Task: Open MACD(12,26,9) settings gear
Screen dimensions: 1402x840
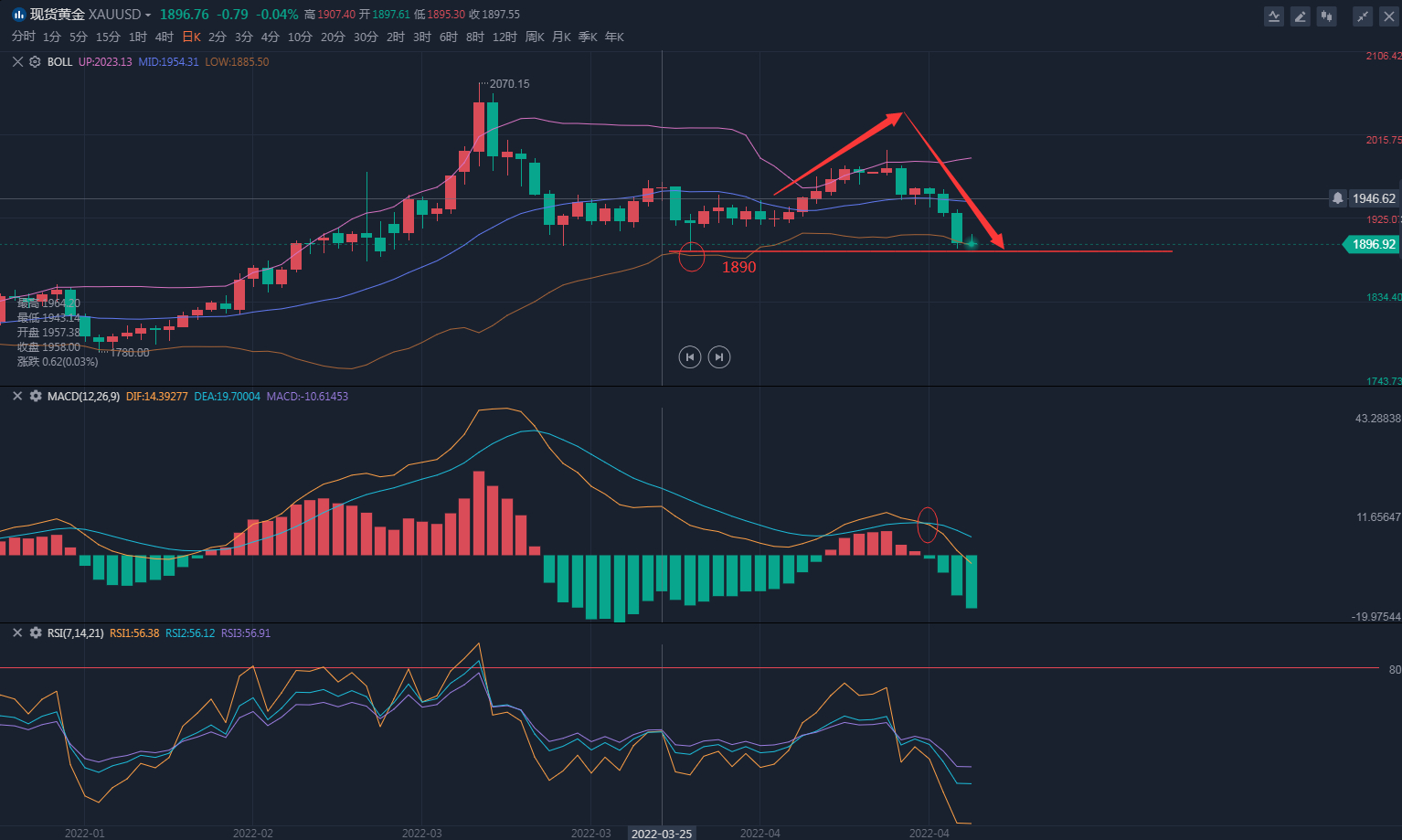Action: coord(36,397)
